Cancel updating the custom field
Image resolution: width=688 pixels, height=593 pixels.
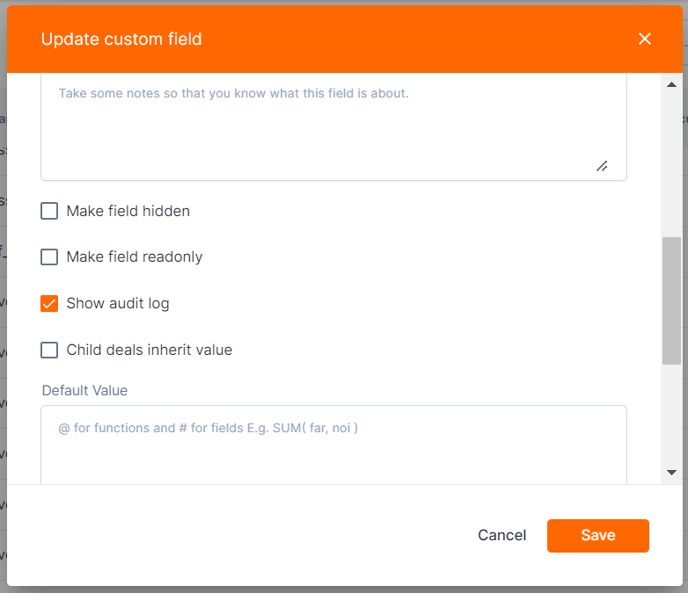pos(502,535)
